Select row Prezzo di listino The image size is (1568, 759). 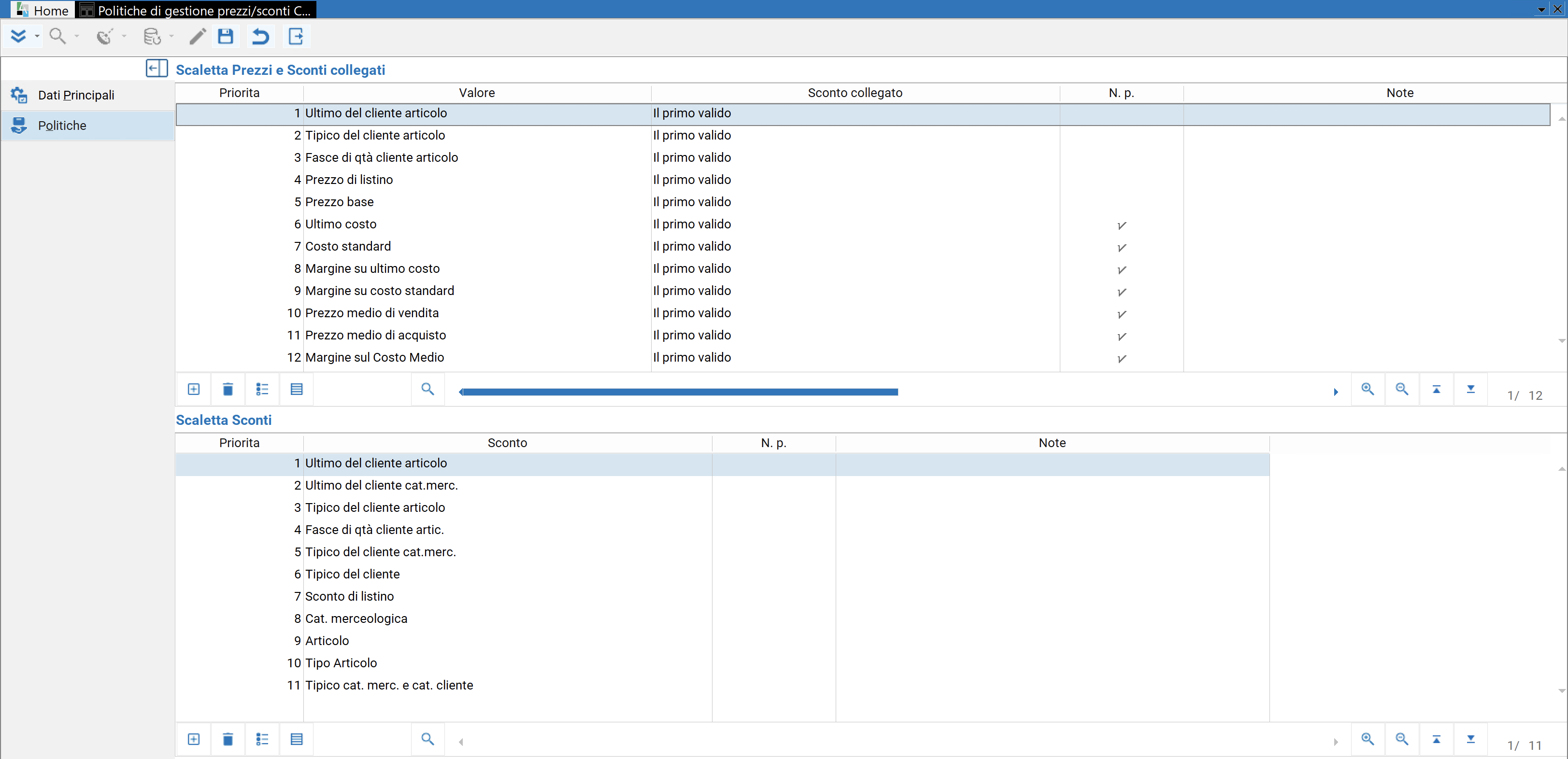(x=863, y=180)
